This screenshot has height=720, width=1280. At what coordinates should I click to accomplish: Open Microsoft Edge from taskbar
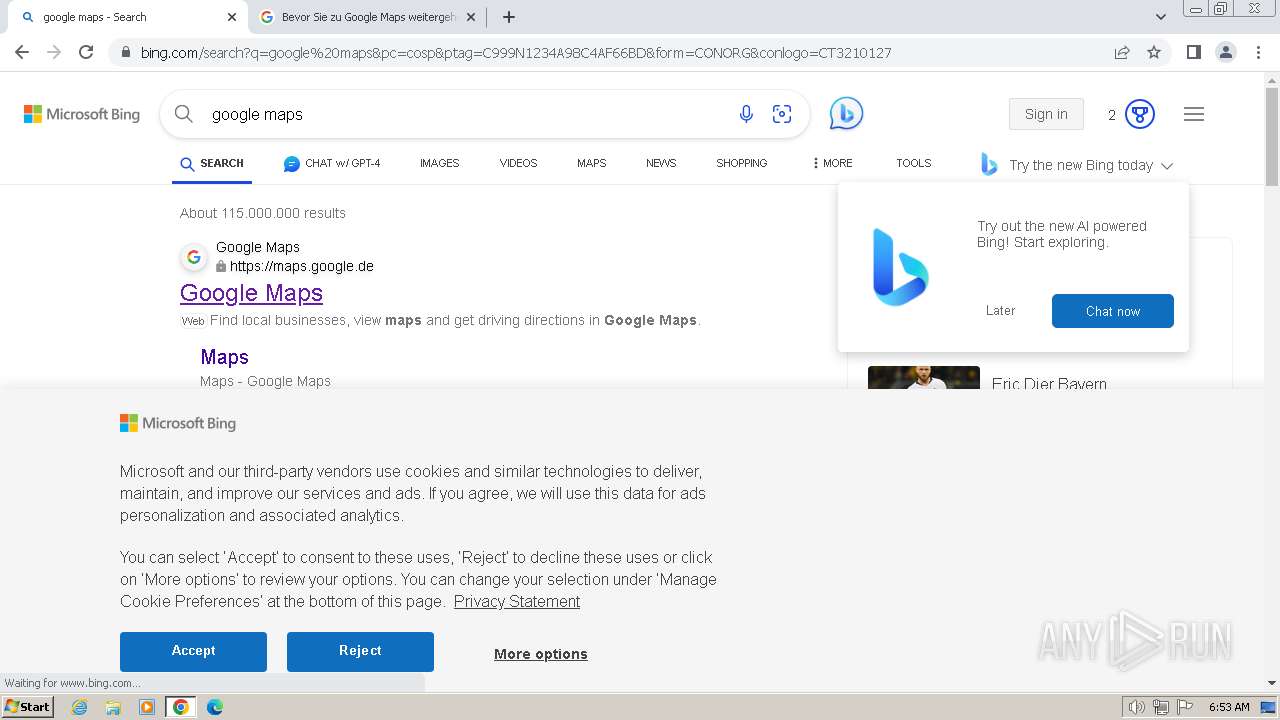coord(215,707)
